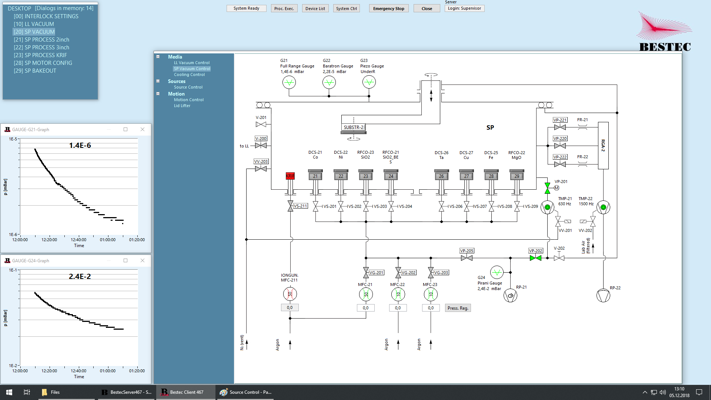This screenshot has height=400, width=711.
Task: Collapse the Sources tree section
Action: tap(158, 81)
